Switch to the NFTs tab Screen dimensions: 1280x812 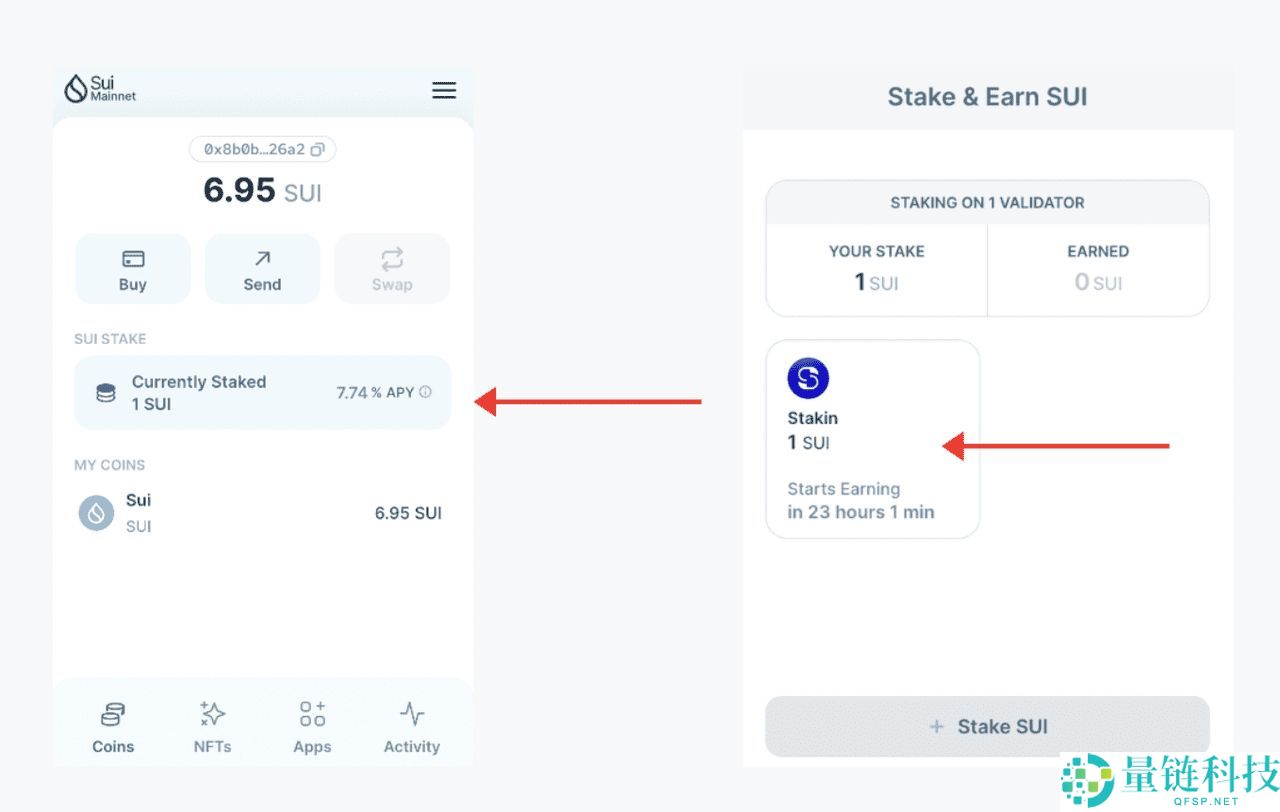coord(212,727)
